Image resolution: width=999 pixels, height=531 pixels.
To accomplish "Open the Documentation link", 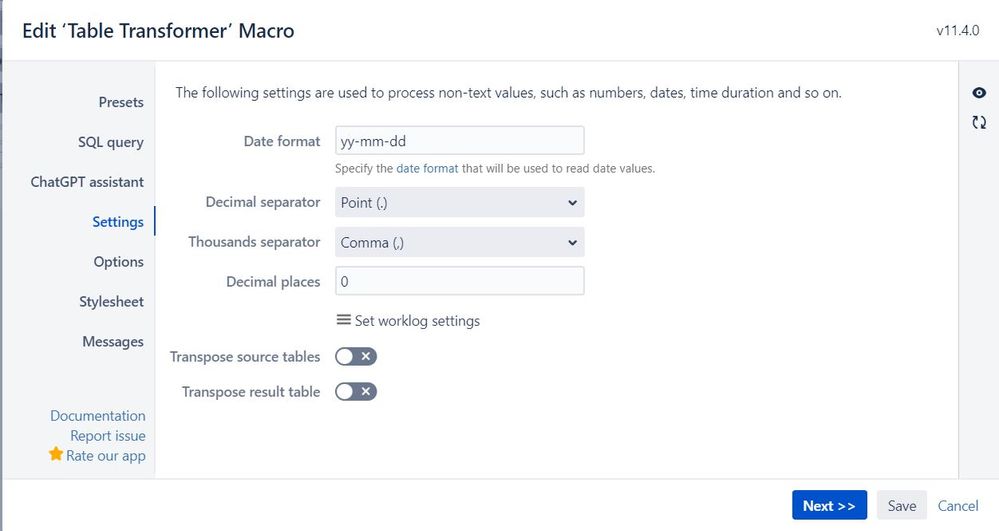I will pyautogui.click(x=98, y=416).
